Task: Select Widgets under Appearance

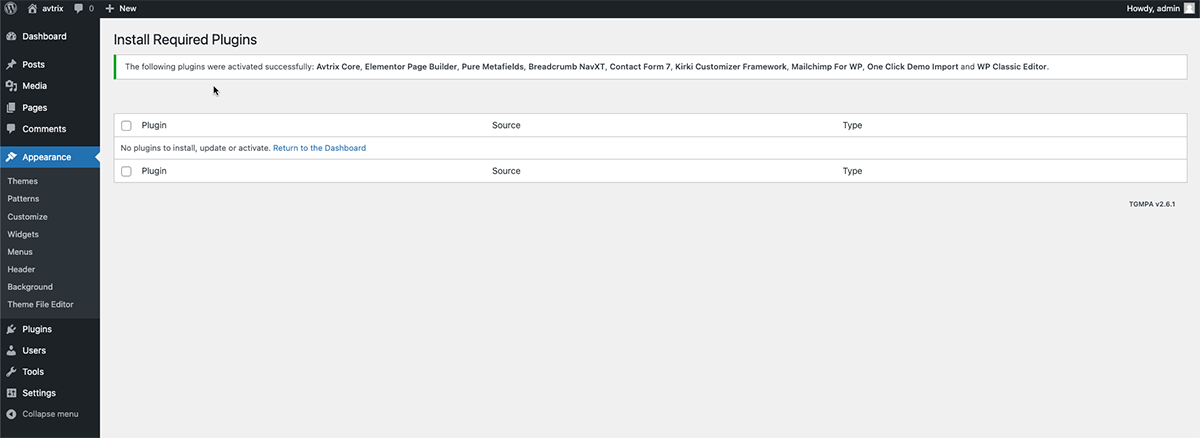Action: coord(23,234)
